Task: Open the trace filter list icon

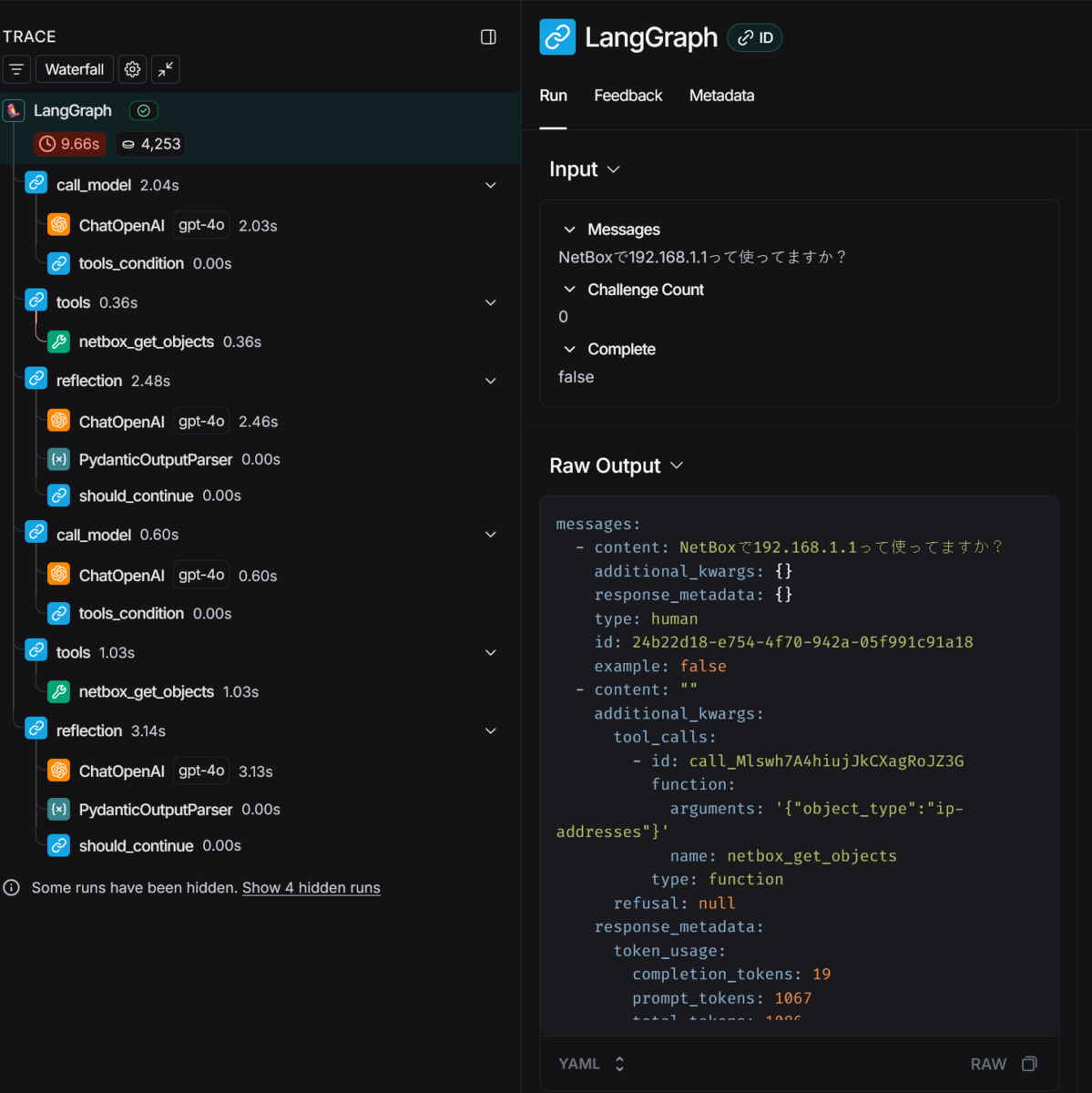Action: (16, 69)
